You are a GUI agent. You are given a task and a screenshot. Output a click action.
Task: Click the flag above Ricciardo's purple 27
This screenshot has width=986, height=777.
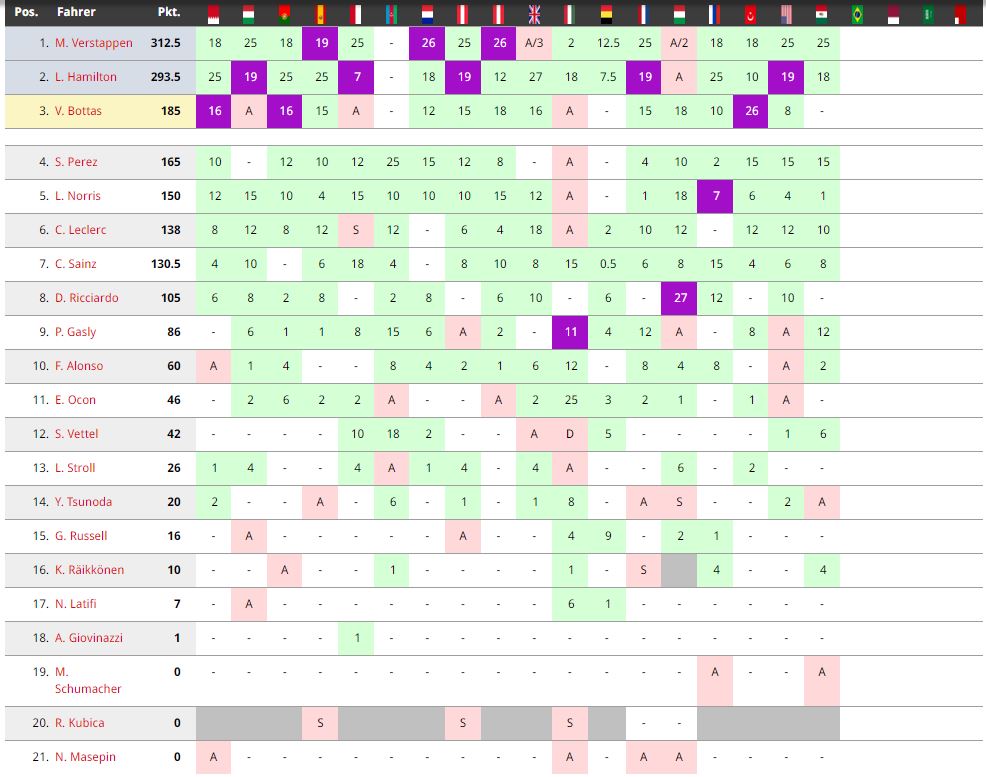click(x=679, y=14)
